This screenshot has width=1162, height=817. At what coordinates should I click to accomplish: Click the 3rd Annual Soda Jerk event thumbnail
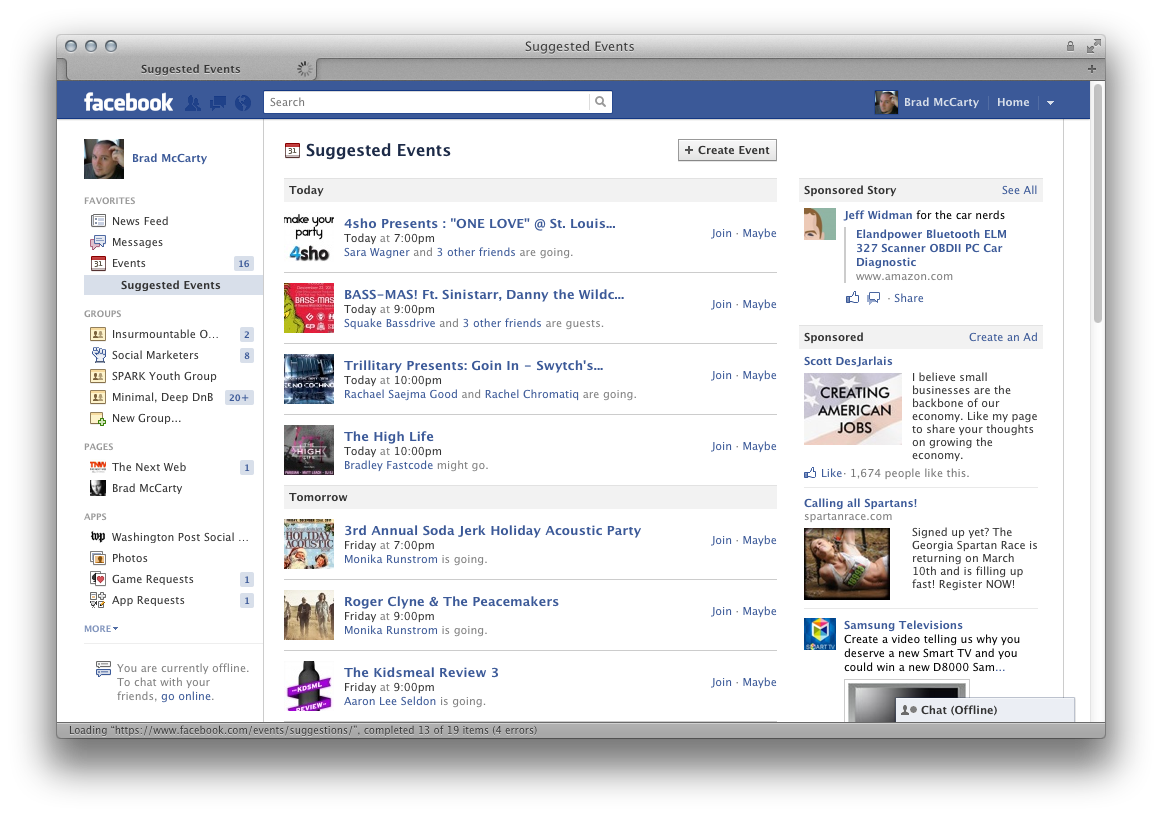tap(309, 544)
